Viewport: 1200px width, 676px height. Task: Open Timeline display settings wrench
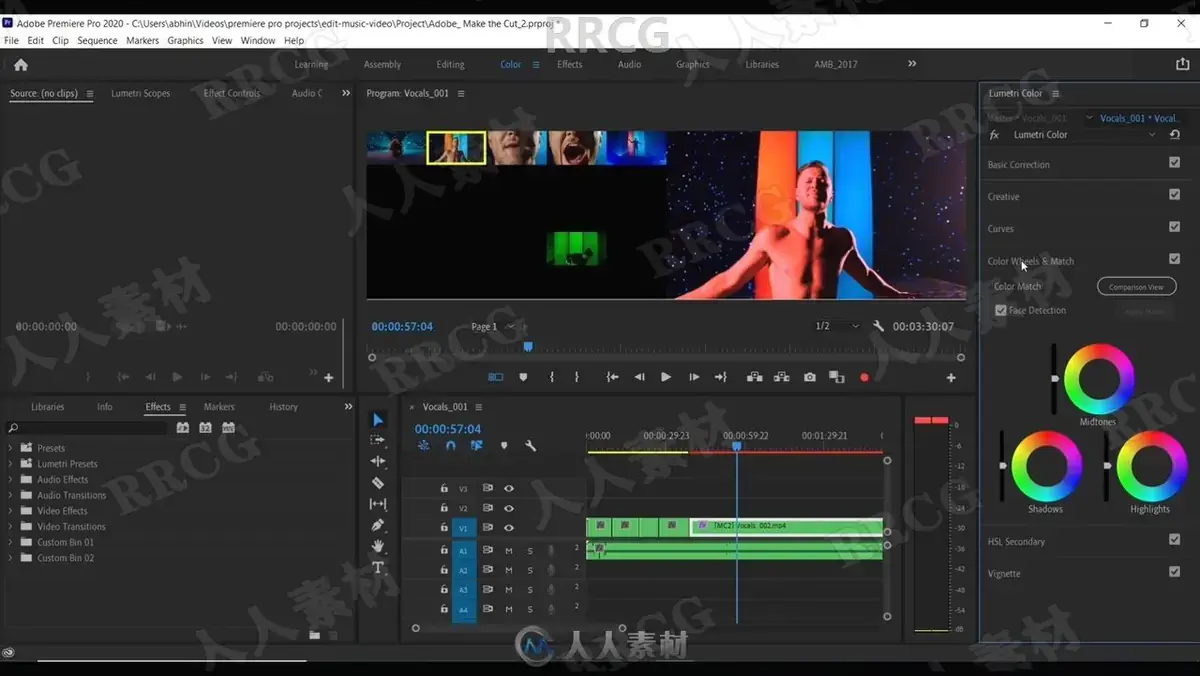[x=530, y=445]
